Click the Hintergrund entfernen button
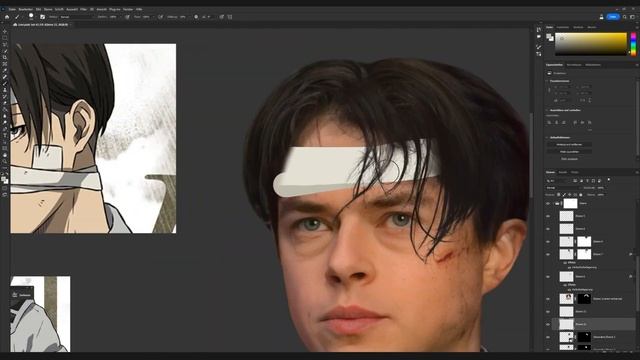This screenshot has height=360, width=640. 569,144
